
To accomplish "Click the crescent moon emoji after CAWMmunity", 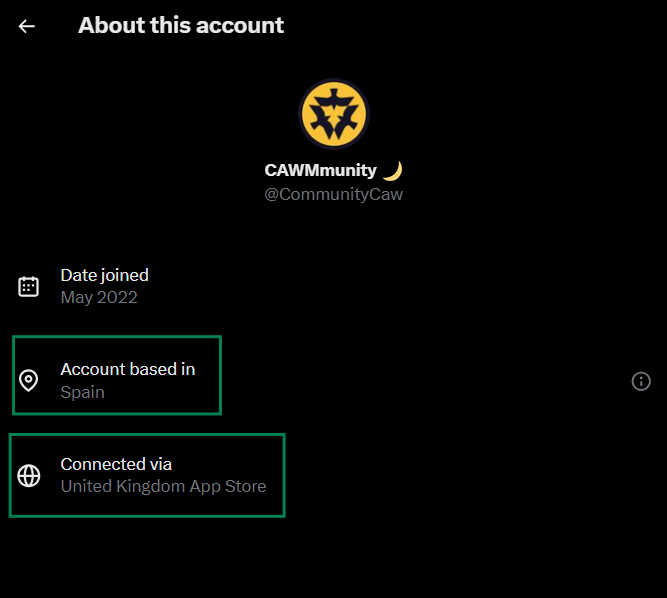I will [x=392, y=171].
